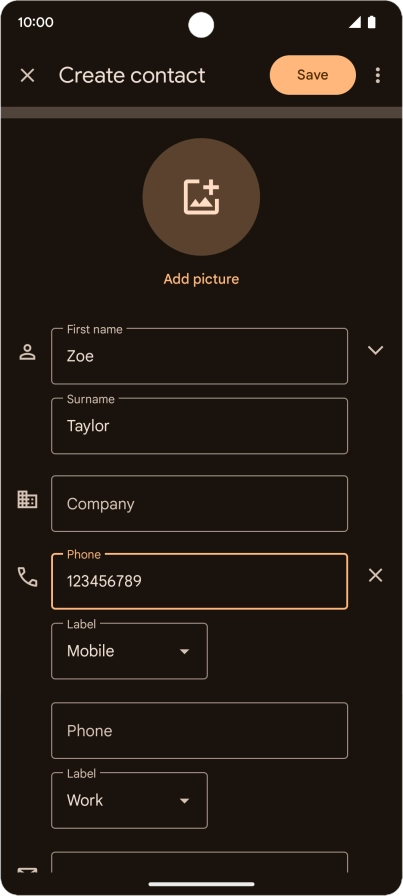Viewport: 403px width, 896px height.
Task: Focus the First name field with Zoe
Action: (199, 356)
